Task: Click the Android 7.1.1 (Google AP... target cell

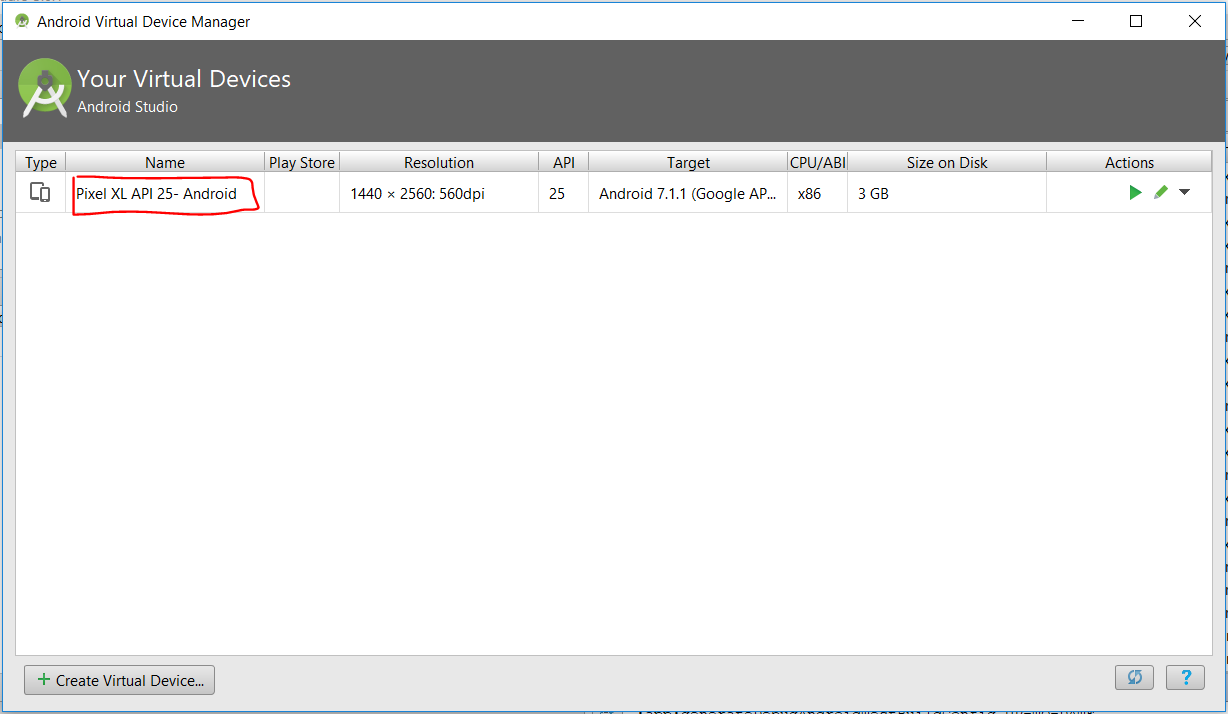Action: [x=688, y=193]
